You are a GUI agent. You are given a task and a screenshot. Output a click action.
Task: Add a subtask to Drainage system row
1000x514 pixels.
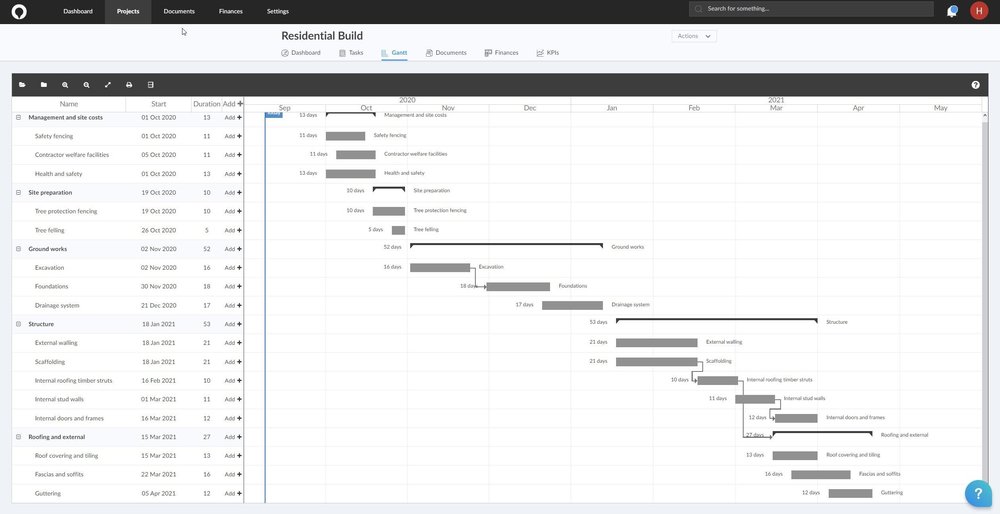coord(233,305)
